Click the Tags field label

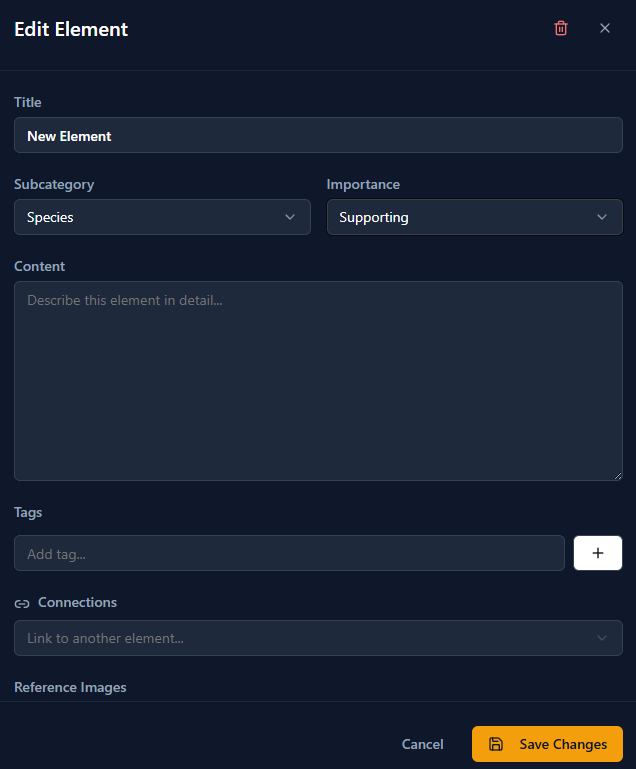click(x=28, y=512)
